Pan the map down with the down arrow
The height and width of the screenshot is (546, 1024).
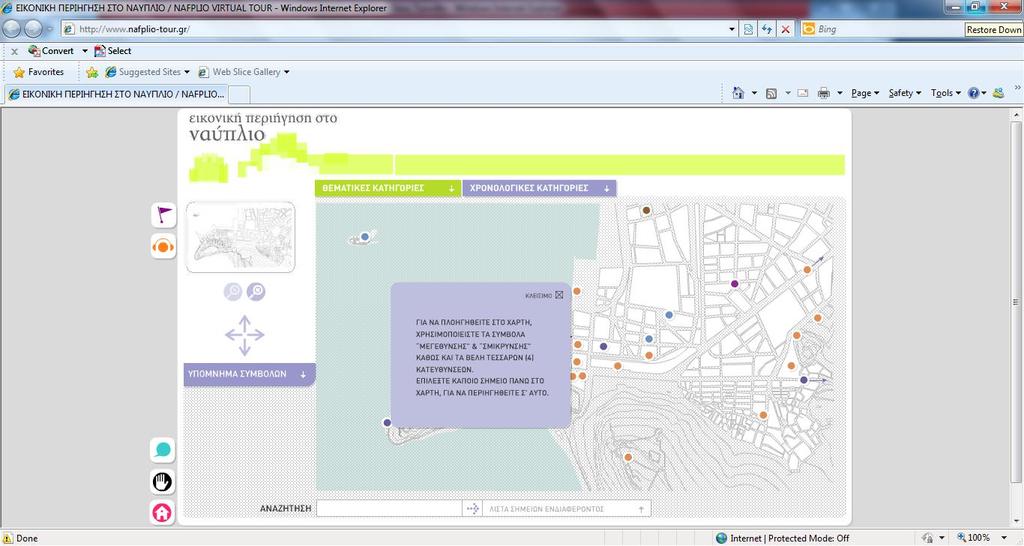[245, 348]
